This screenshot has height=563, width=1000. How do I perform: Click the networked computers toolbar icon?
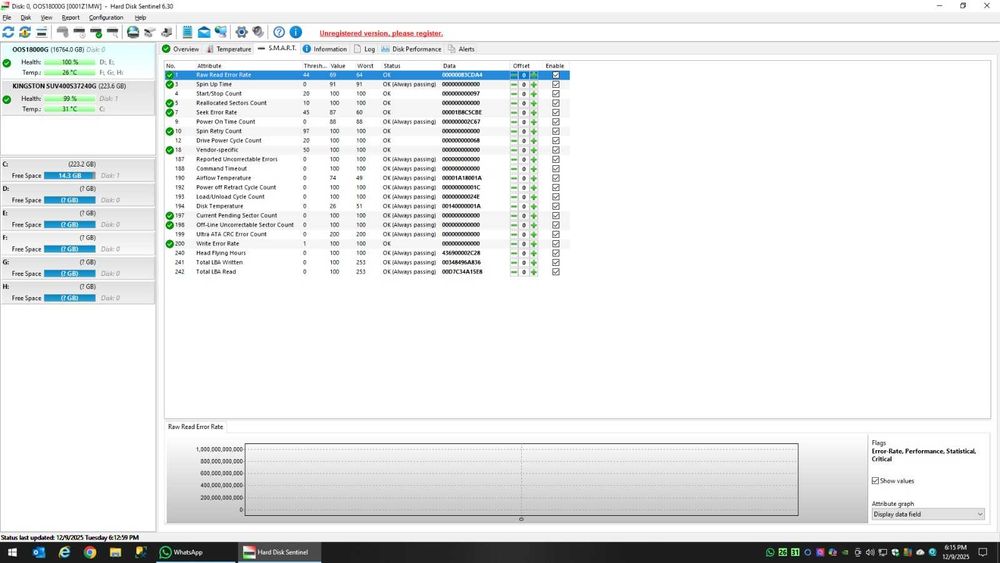click(221, 32)
